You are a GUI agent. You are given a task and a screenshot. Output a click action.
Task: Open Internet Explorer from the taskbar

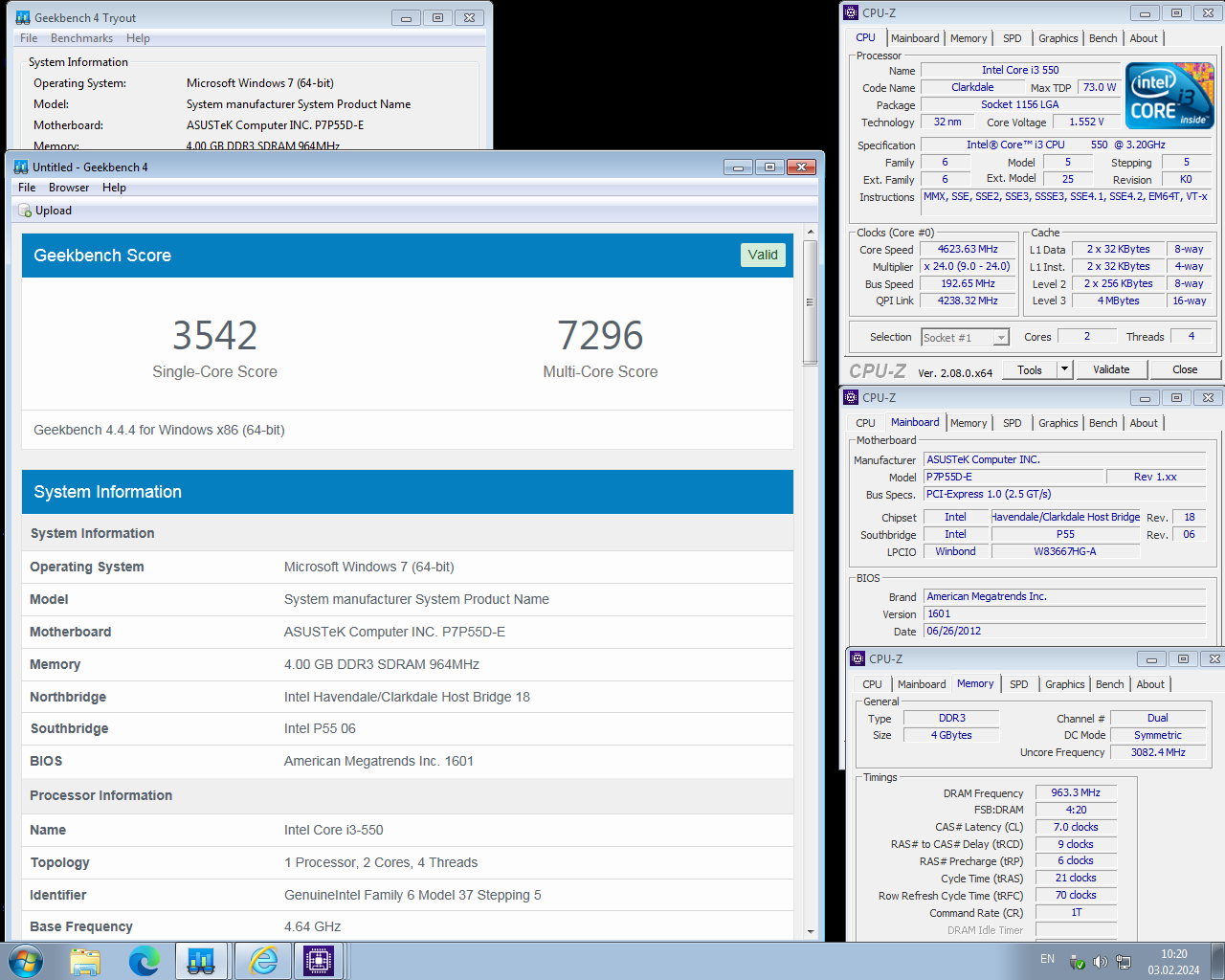[x=263, y=961]
